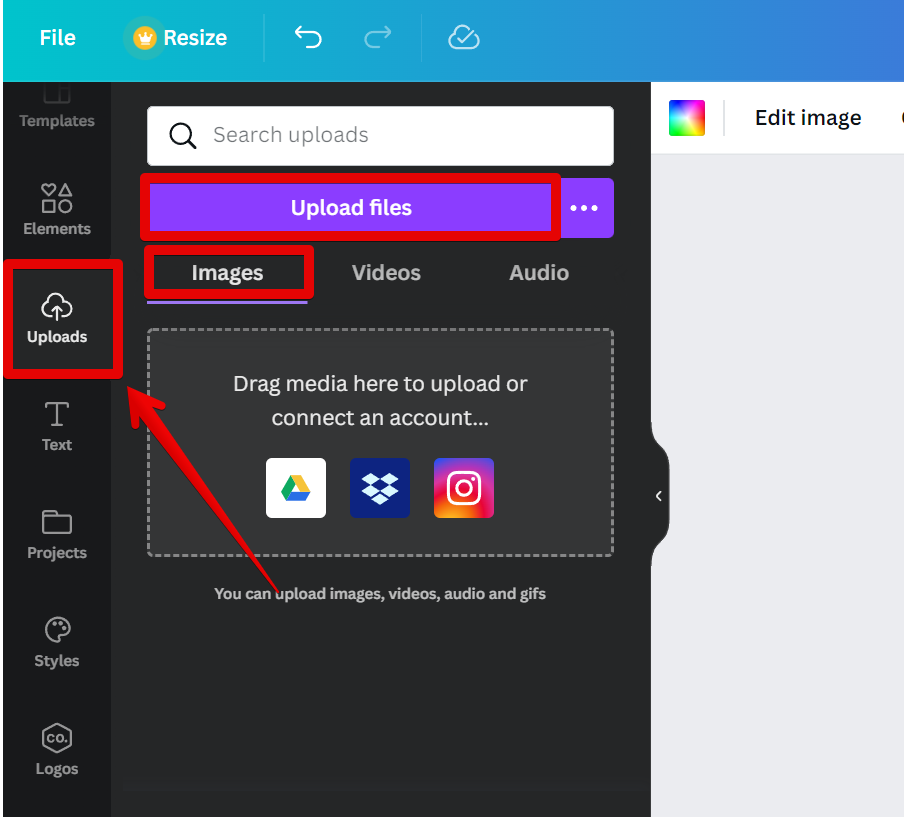This screenshot has height=817, width=904.
Task: Open the Styles sidebar panel
Action: [56, 643]
